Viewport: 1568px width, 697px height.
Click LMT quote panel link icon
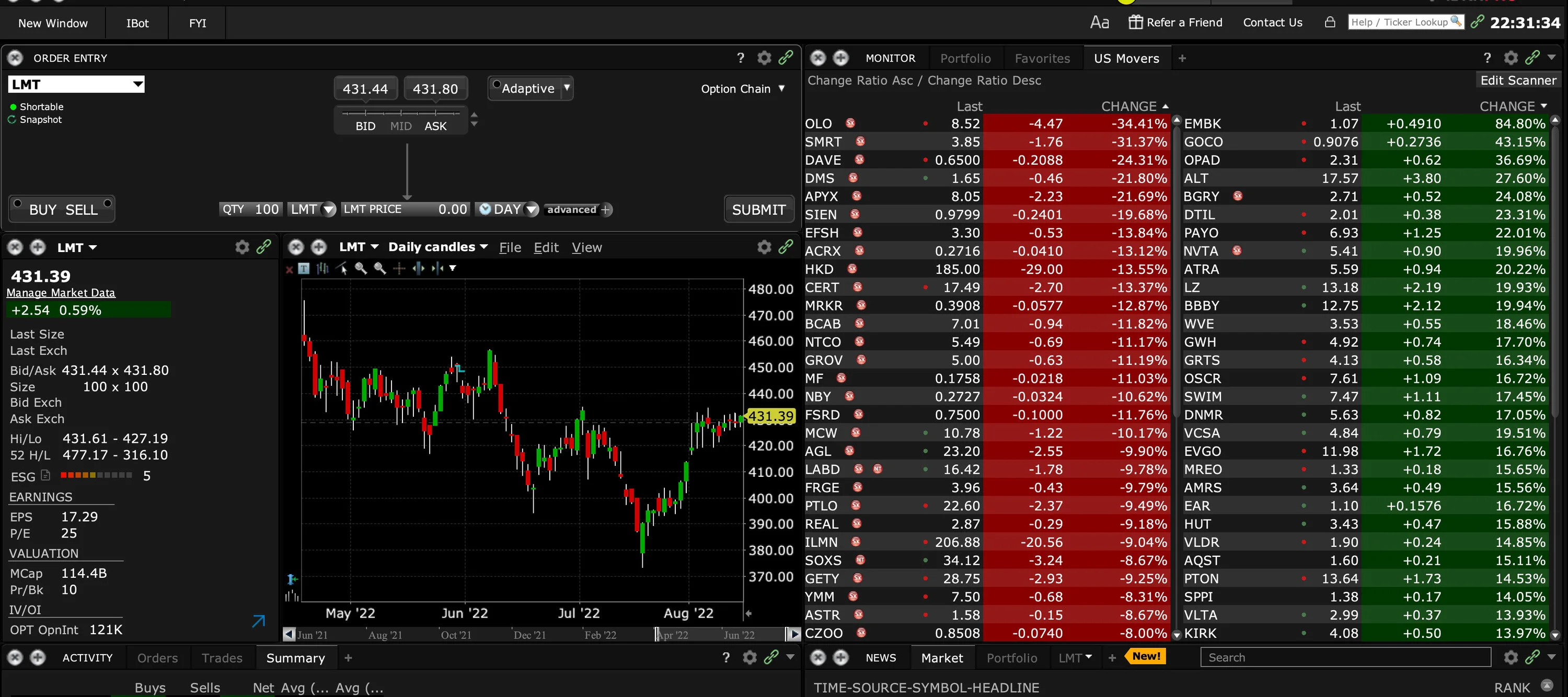tap(263, 246)
